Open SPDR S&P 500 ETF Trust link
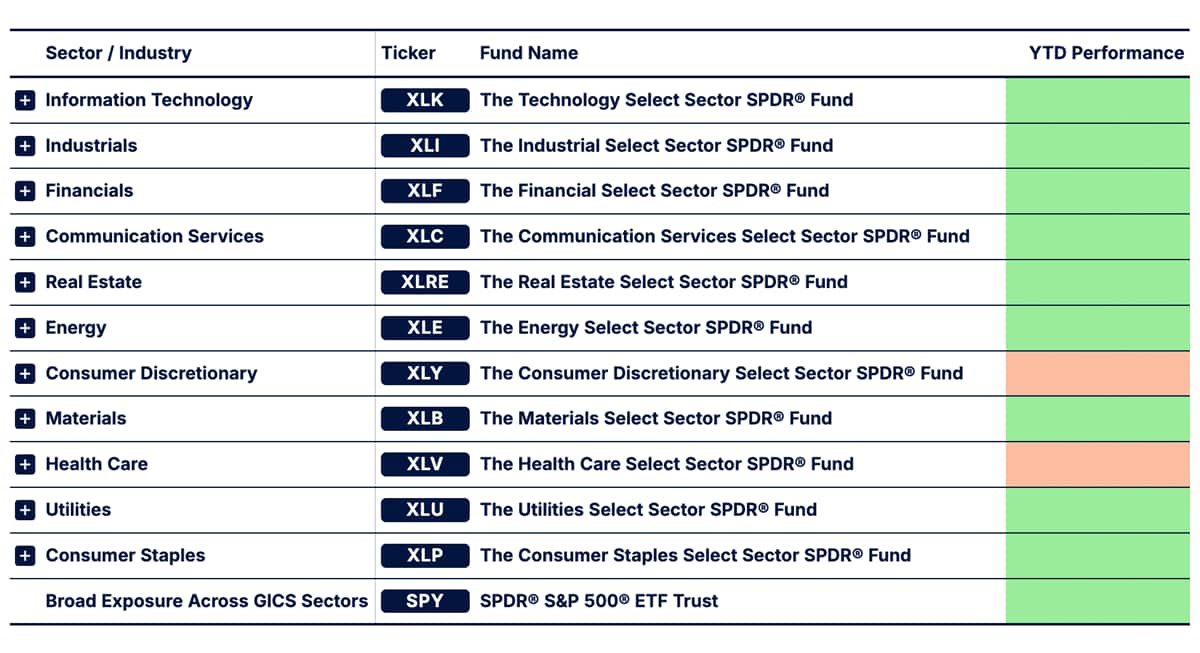The image size is (1200, 653). tap(599, 601)
